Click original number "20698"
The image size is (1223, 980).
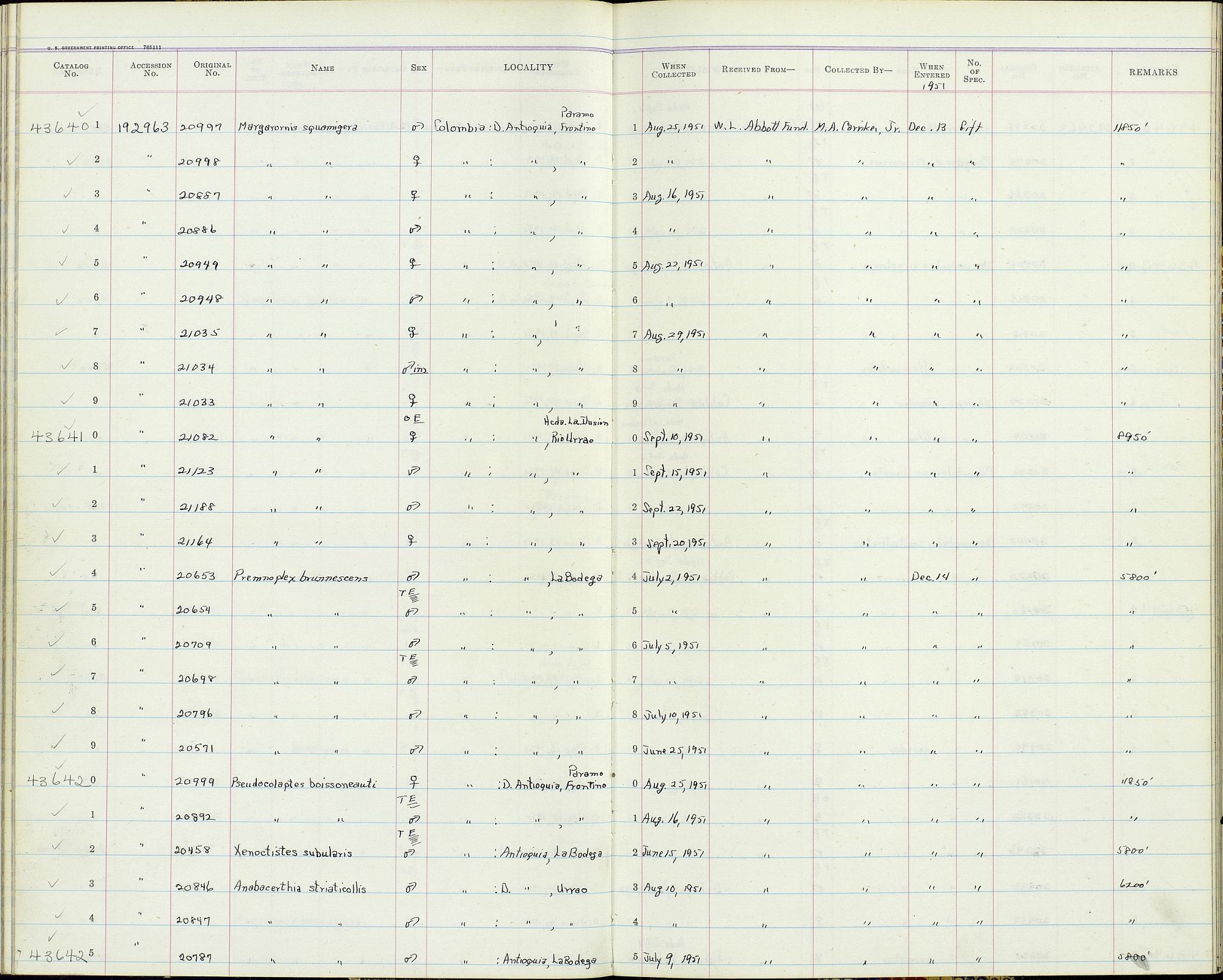(x=197, y=679)
